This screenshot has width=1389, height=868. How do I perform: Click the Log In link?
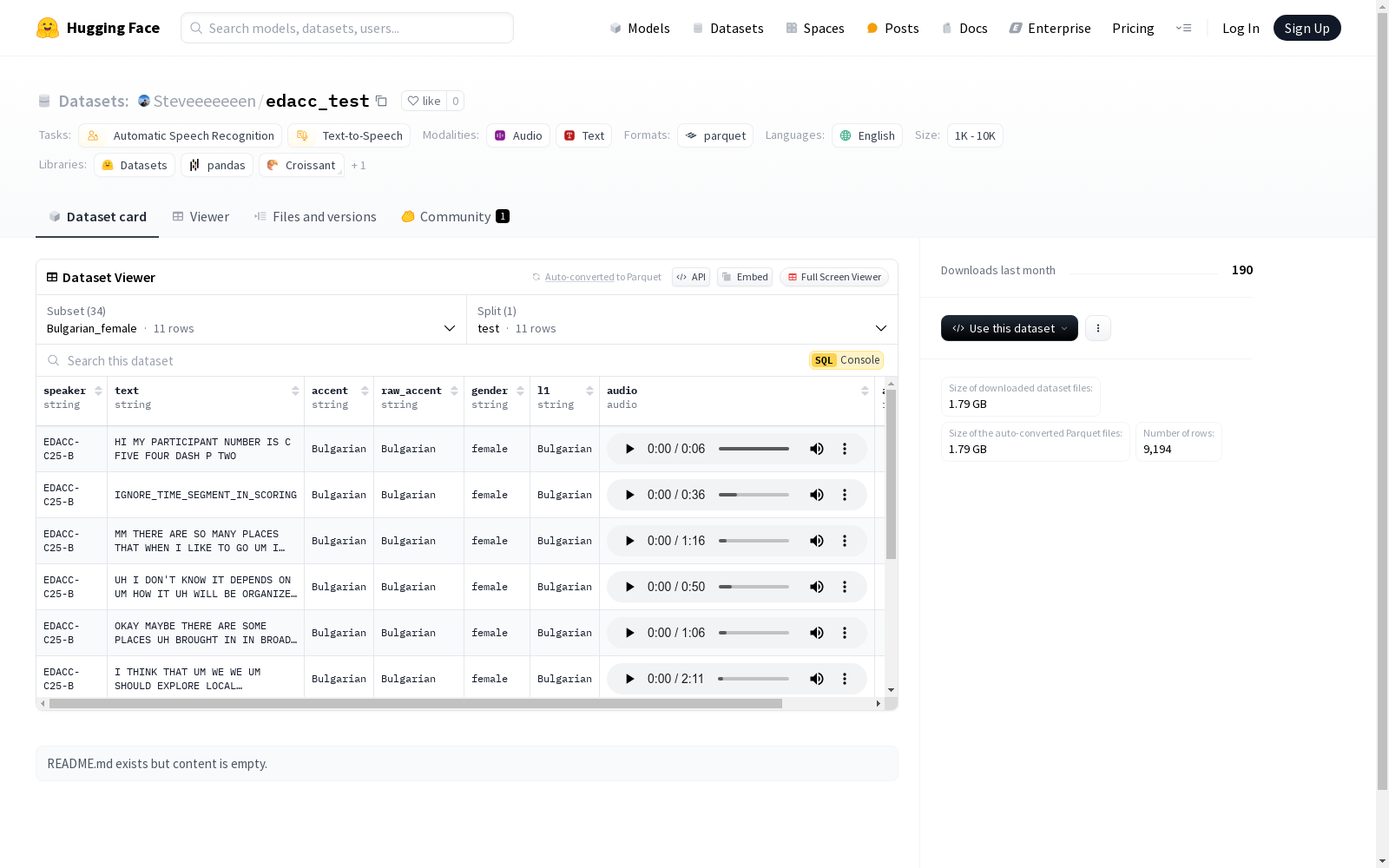click(x=1241, y=28)
